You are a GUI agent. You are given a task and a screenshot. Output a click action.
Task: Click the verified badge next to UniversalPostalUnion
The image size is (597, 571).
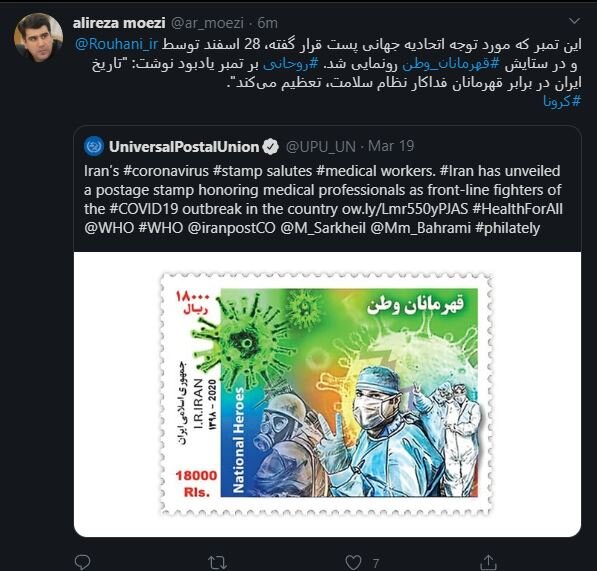coord(271,147)
